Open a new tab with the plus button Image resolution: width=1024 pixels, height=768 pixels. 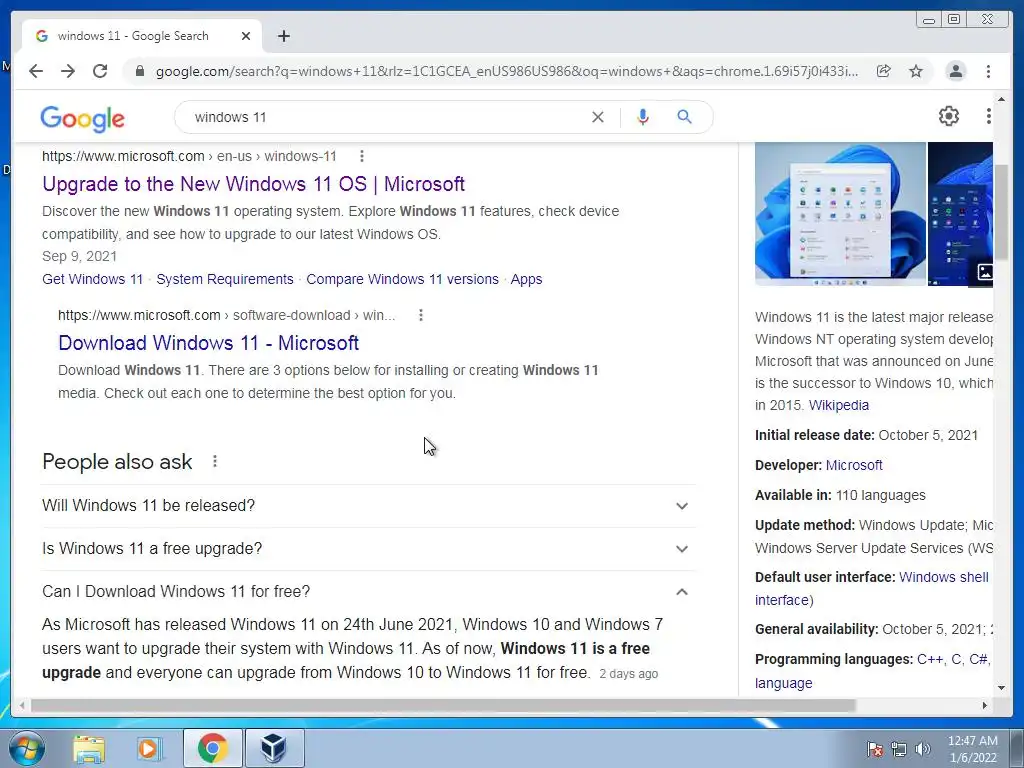pos(283,36)
